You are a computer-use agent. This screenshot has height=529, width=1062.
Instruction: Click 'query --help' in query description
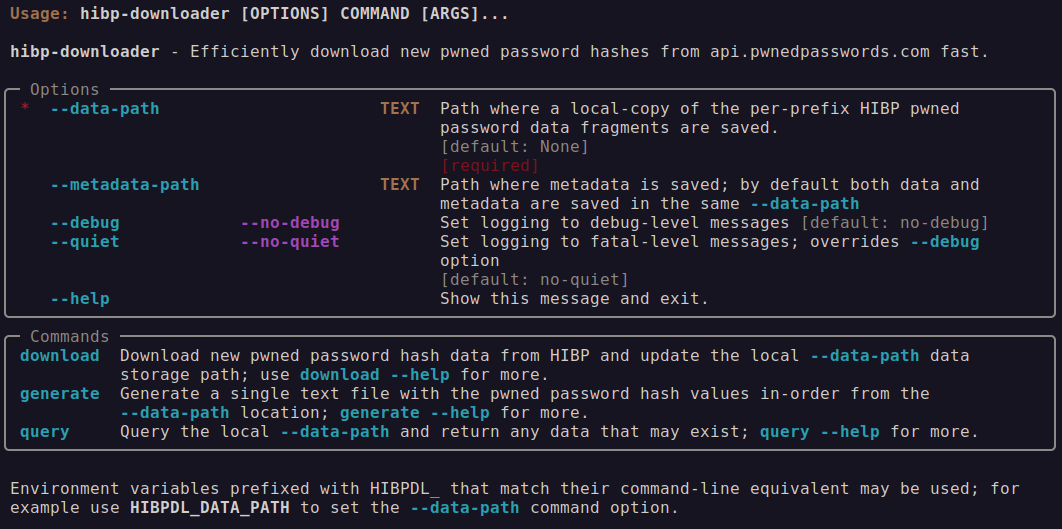[x=820, y=431]
